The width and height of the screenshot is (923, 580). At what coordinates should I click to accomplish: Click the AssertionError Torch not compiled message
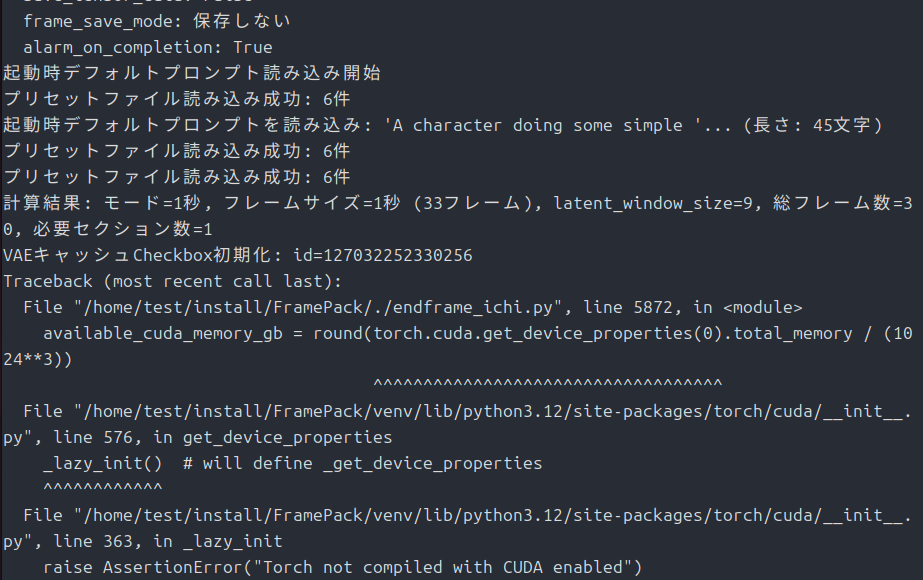[373, 567]
